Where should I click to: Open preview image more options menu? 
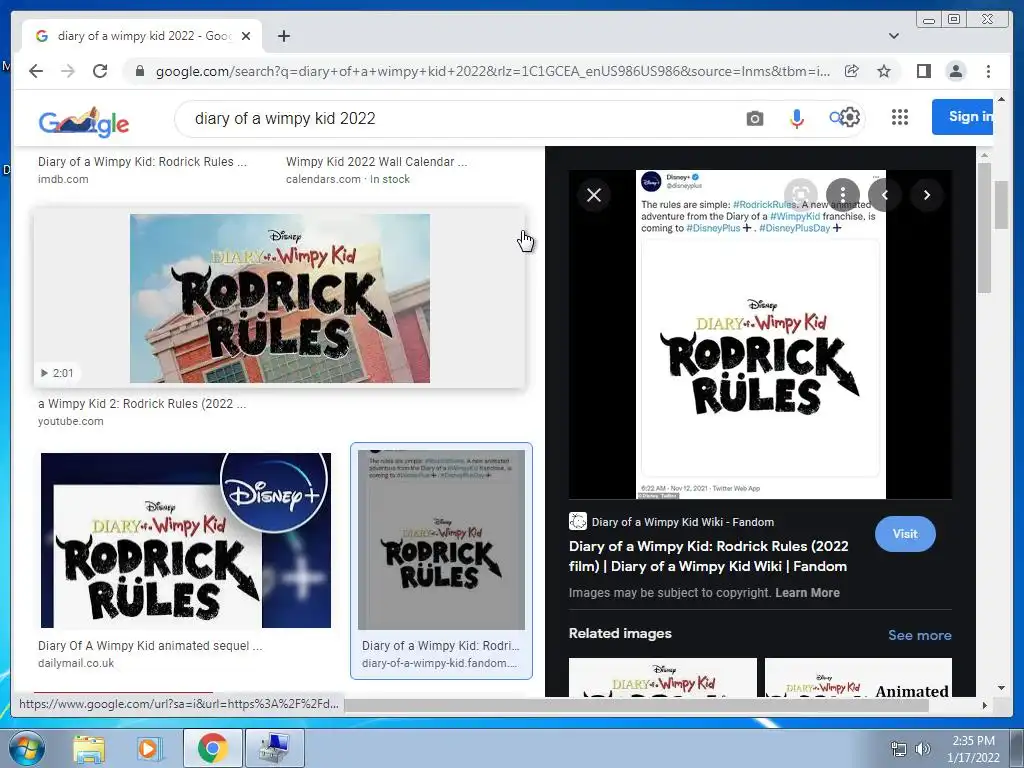point(842,195)
